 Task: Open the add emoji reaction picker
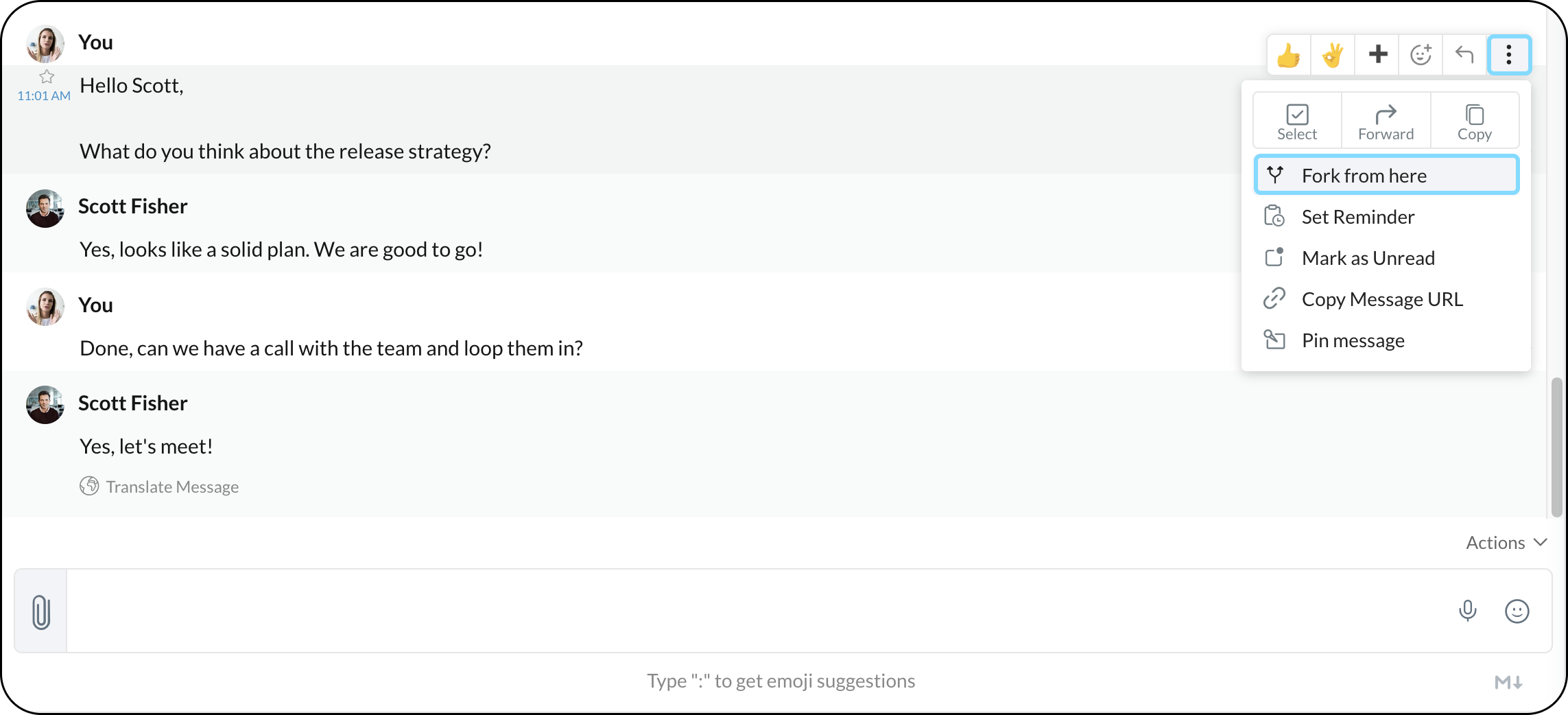tap(1421, 54)
